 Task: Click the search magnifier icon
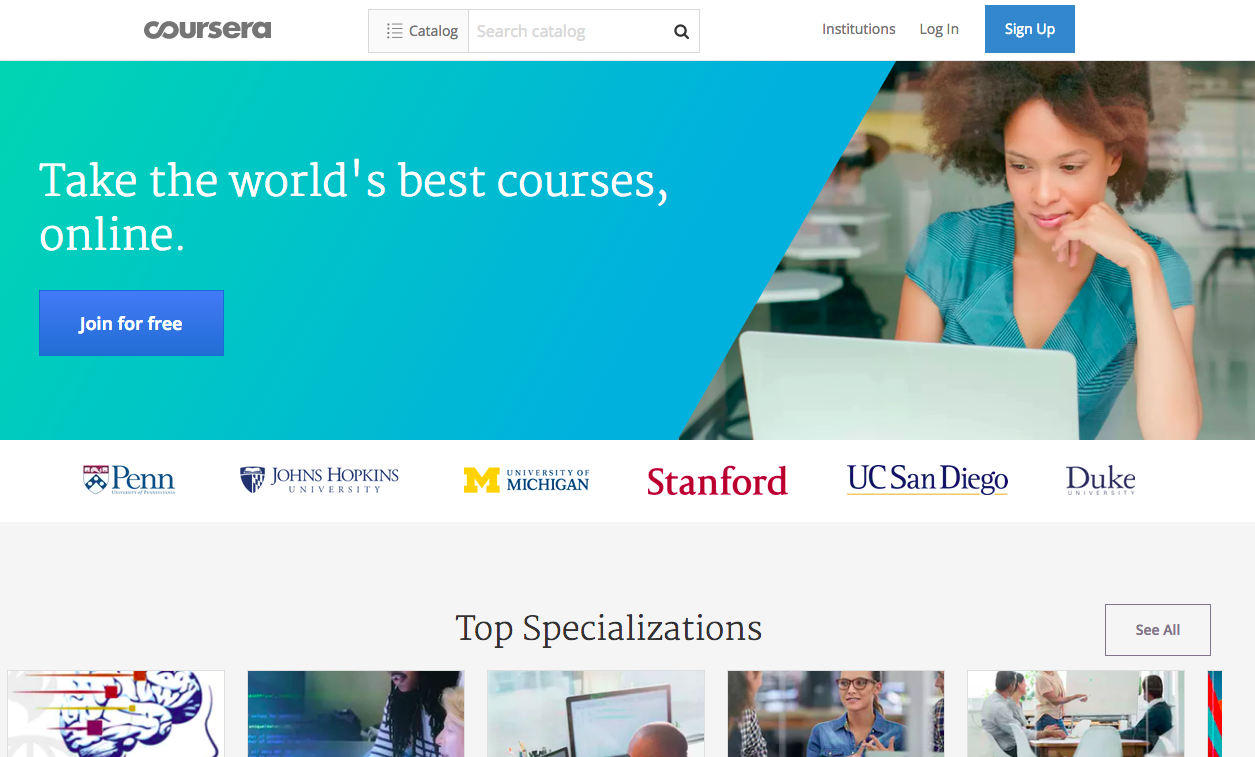click(x=681, y=32)
